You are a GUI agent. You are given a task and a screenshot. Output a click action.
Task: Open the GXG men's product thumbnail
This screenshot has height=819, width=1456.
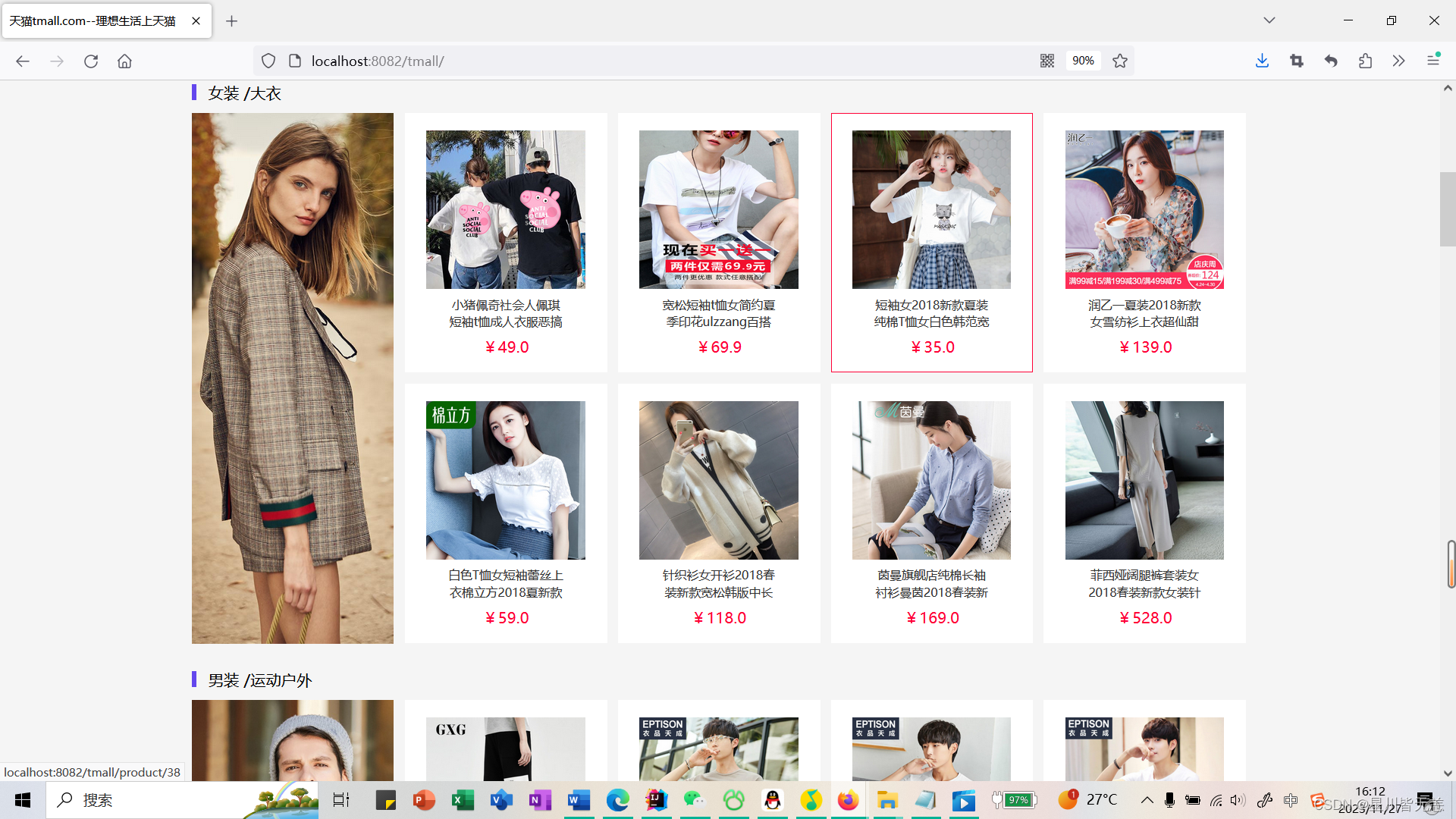pyautogui.click(x=506, y=749)
